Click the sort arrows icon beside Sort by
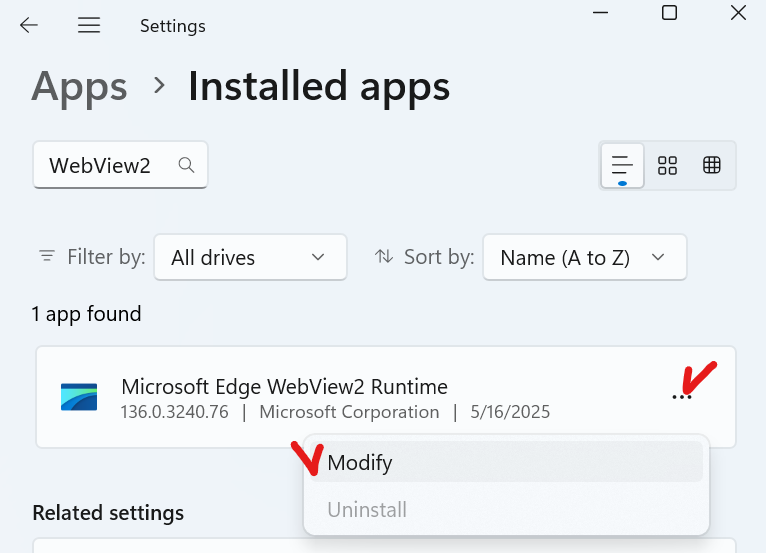This screenshot has width=766, height=553. pos(384,257)
